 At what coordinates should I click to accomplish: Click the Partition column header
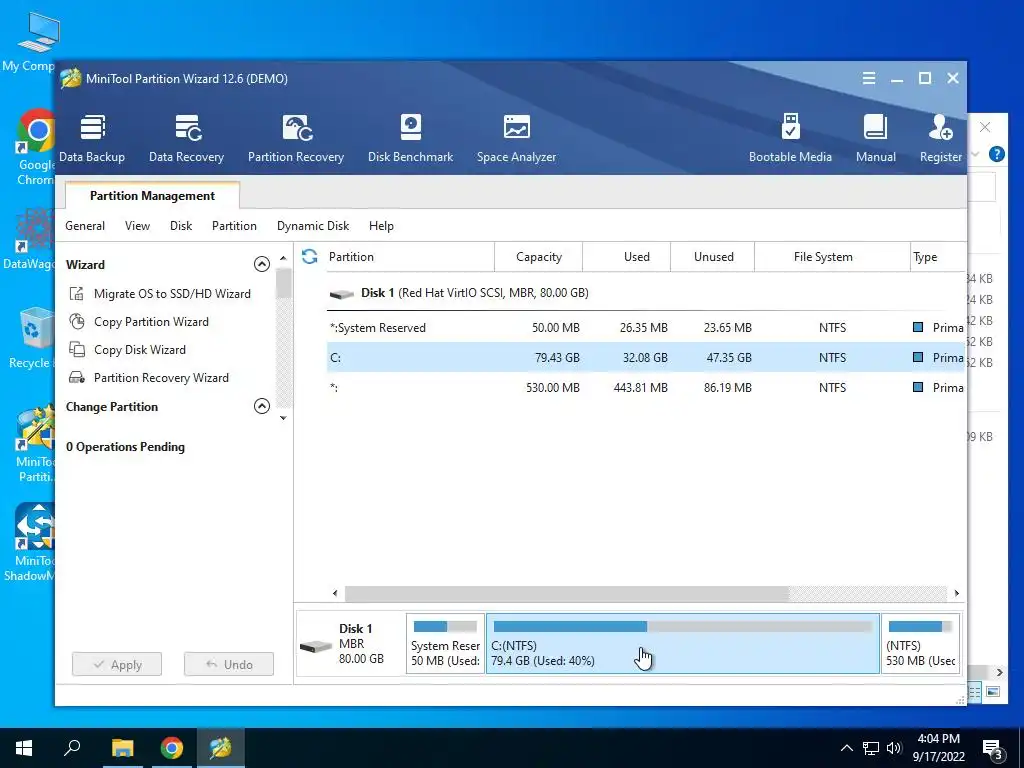[x=410, y=257]
